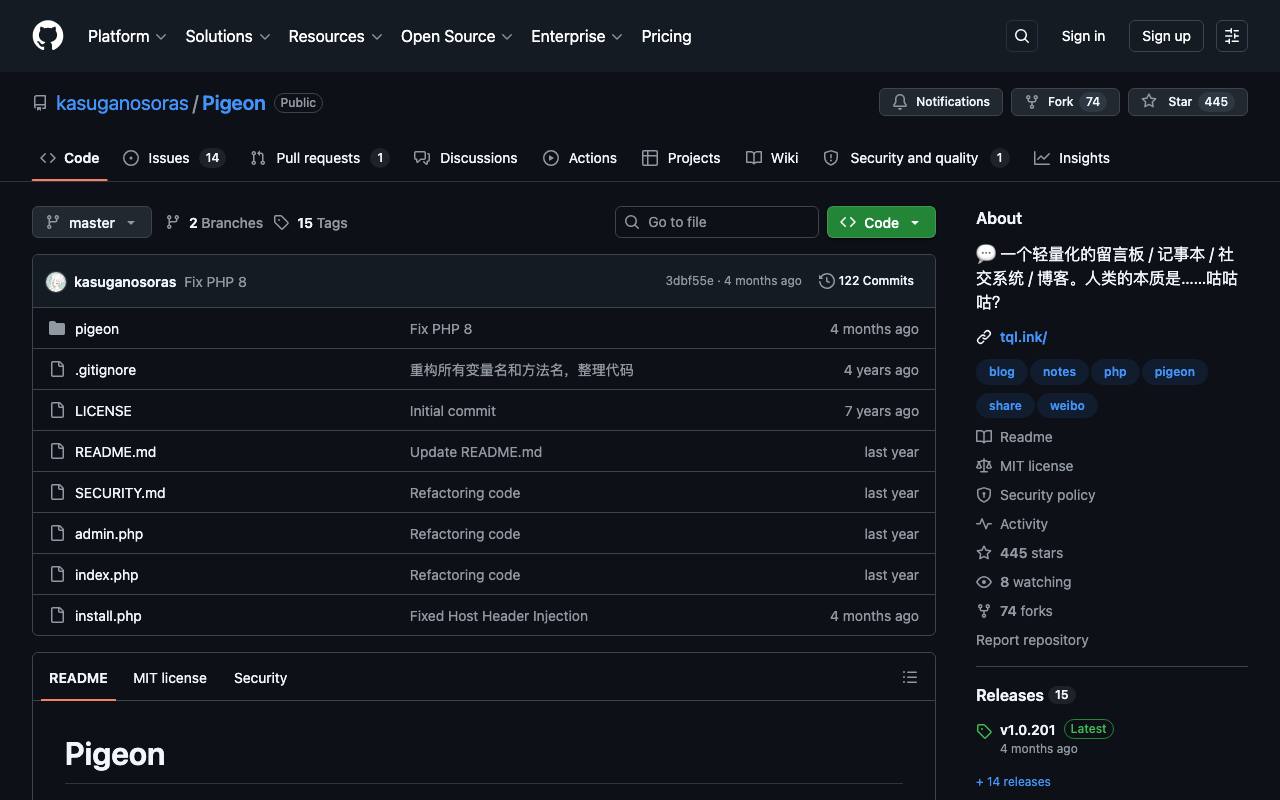
Task: Open the Actions tab
Action: coord(580,158)
